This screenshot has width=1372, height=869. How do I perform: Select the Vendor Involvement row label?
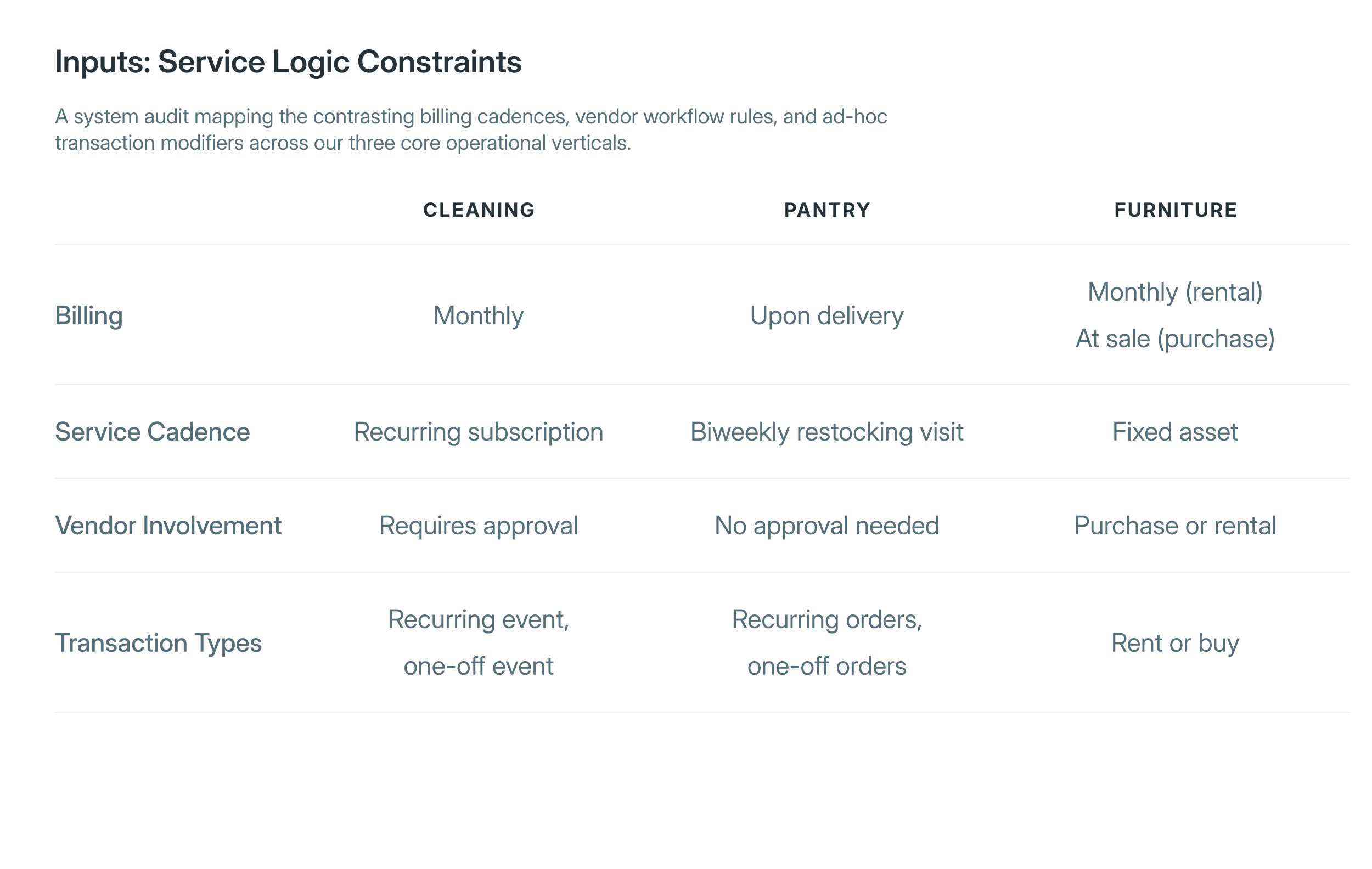click(168, 526)
